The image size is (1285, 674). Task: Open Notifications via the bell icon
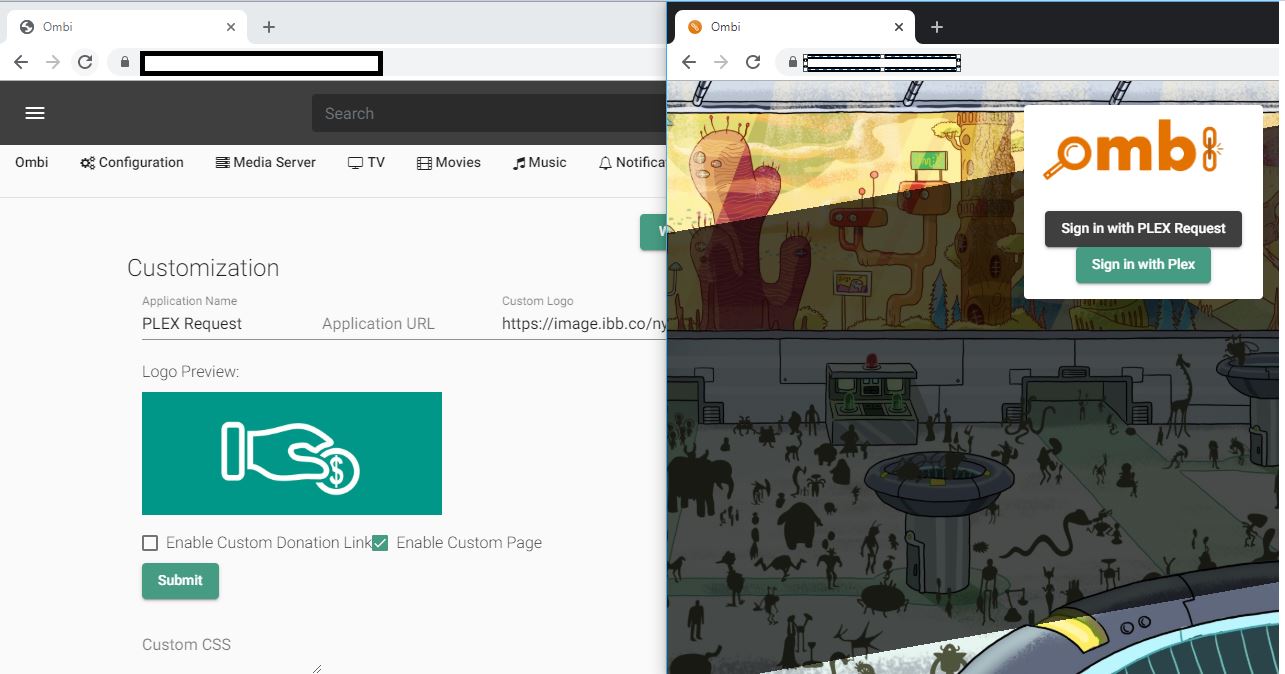pos(604,162)
